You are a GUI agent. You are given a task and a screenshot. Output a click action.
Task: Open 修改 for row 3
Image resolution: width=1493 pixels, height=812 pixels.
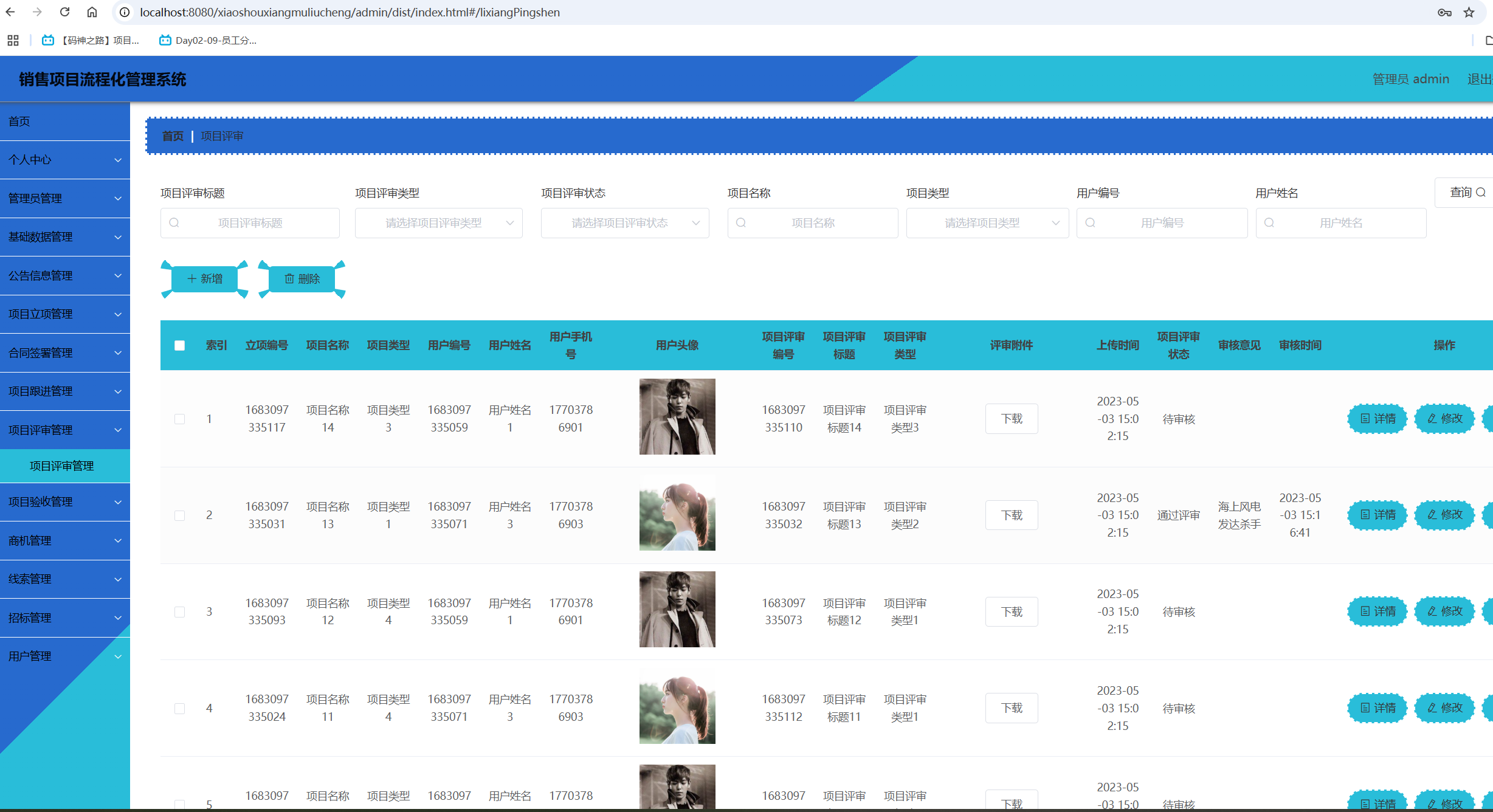click(1444, 611)
